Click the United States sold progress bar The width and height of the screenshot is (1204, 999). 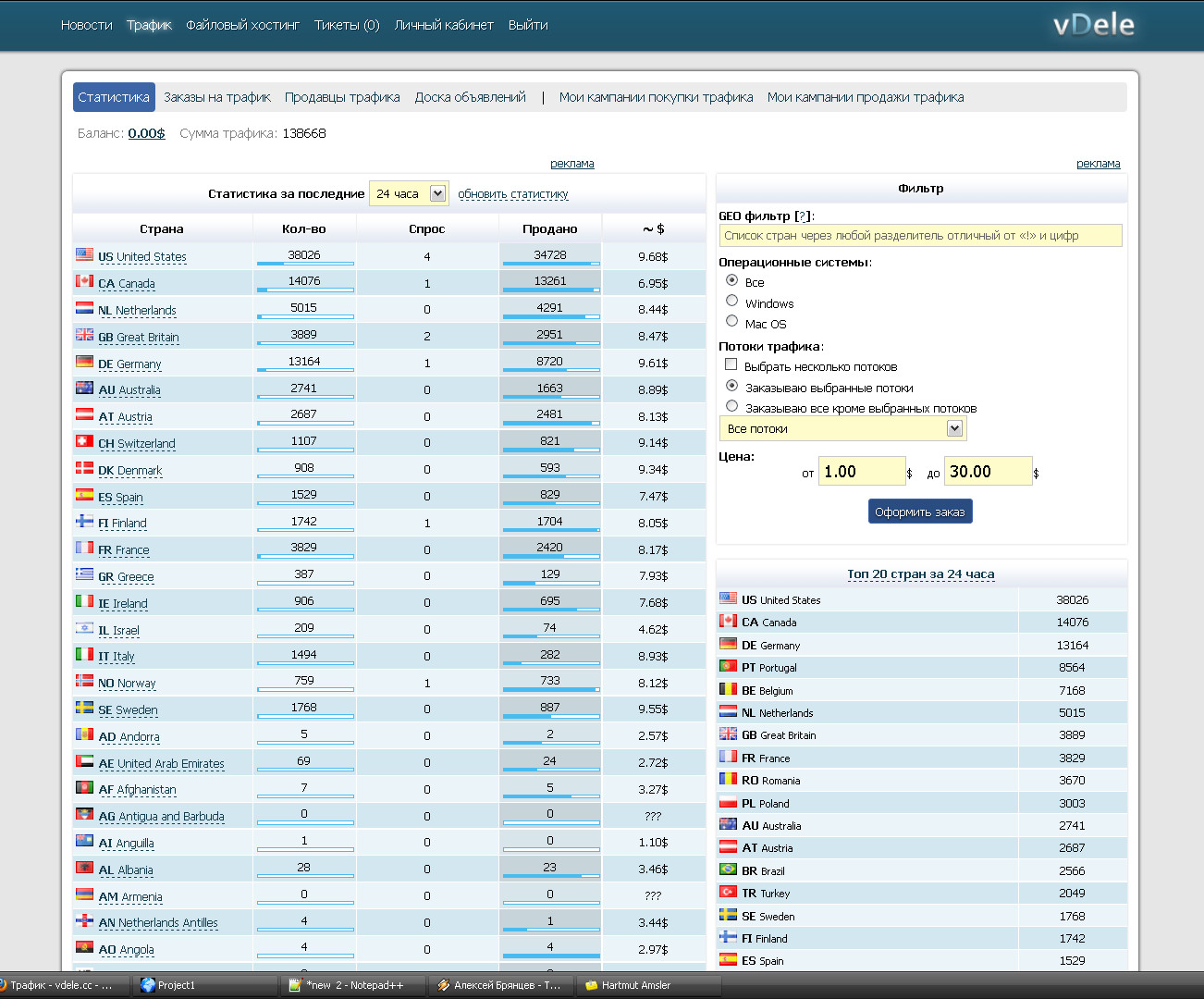pos(550,264)
